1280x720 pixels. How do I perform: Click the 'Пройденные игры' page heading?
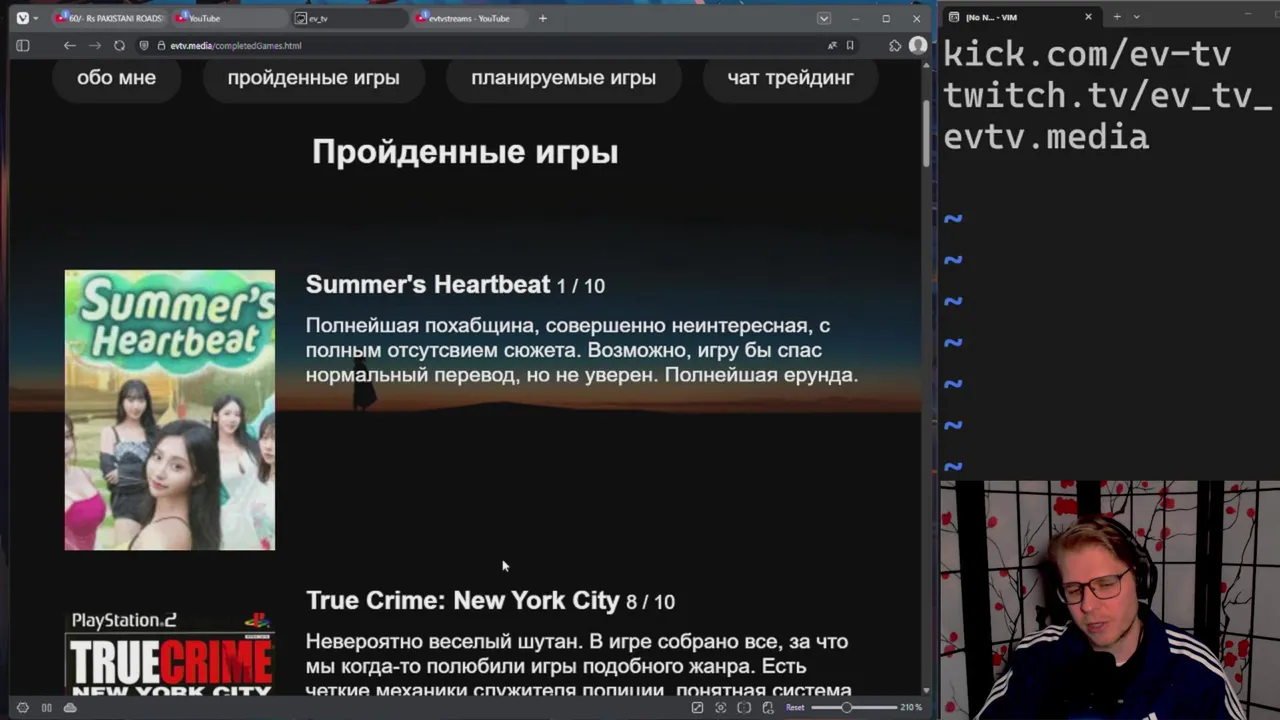click(465, 152)
